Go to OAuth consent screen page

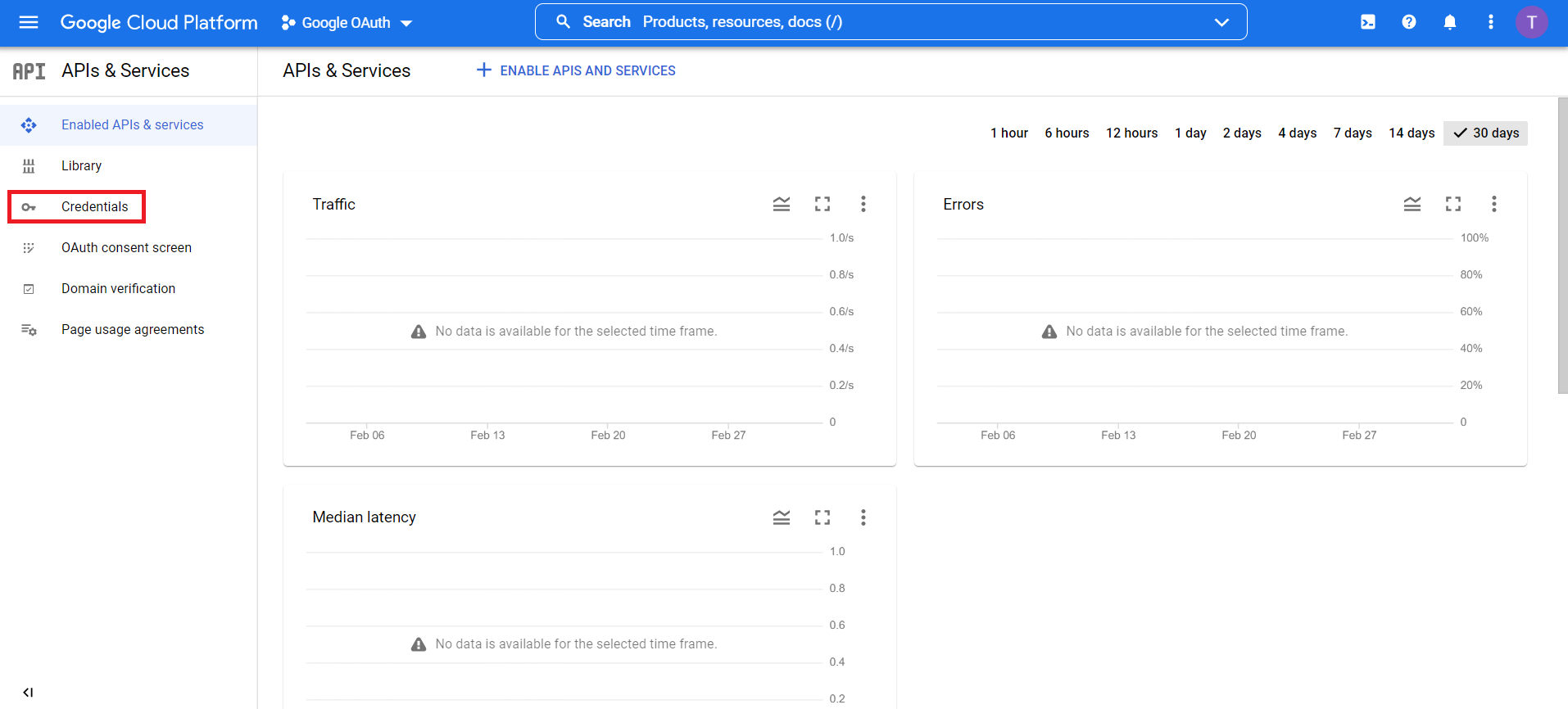click(126, 248)
